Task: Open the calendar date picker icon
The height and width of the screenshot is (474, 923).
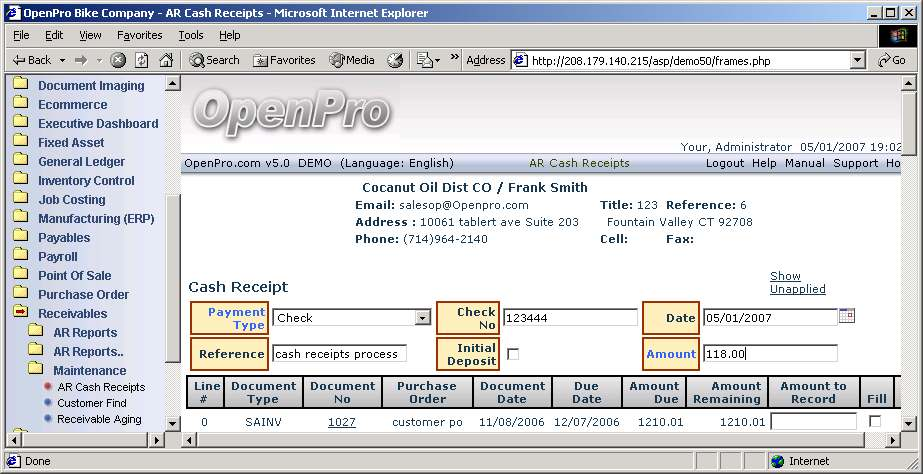Action: 847,316
